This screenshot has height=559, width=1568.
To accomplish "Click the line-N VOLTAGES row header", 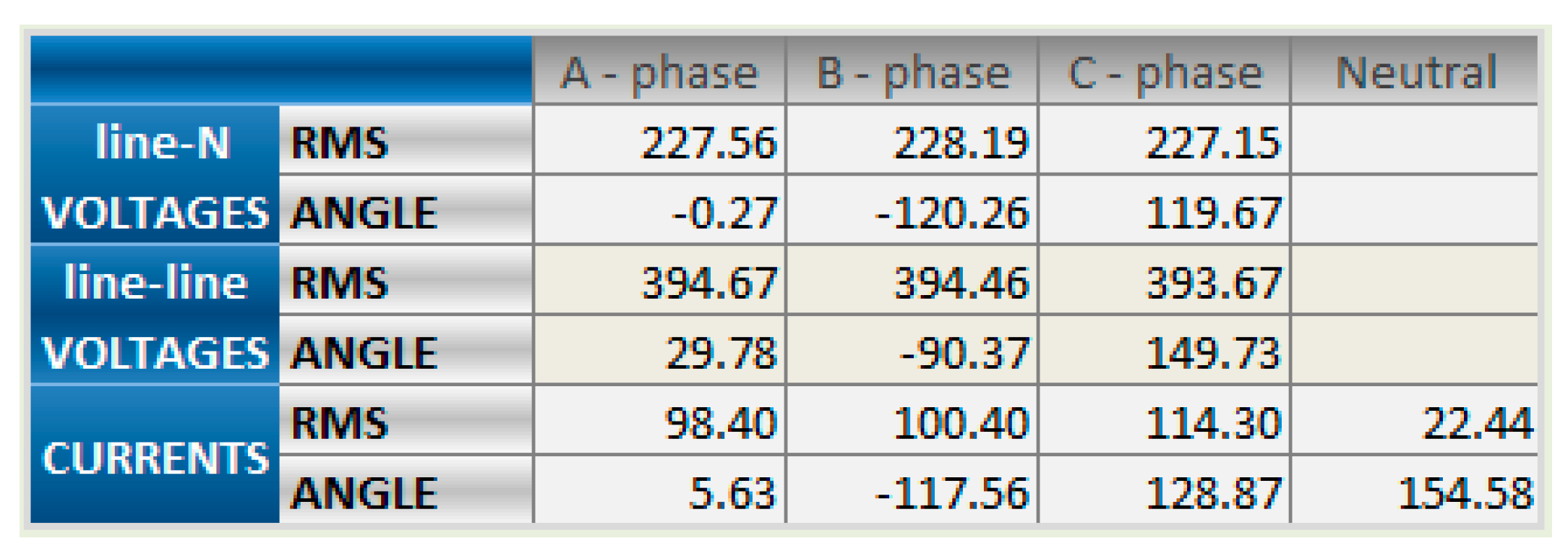I will tap(155, 176).
